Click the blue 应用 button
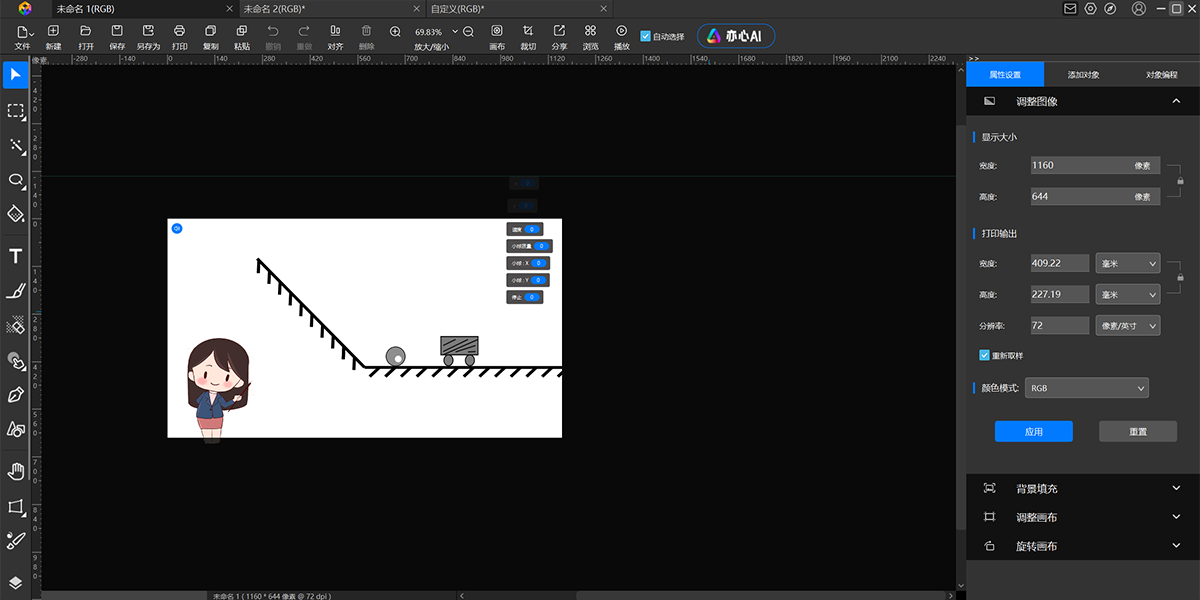The height and width of the screenshot is (600, 1200). point(1034,431)
